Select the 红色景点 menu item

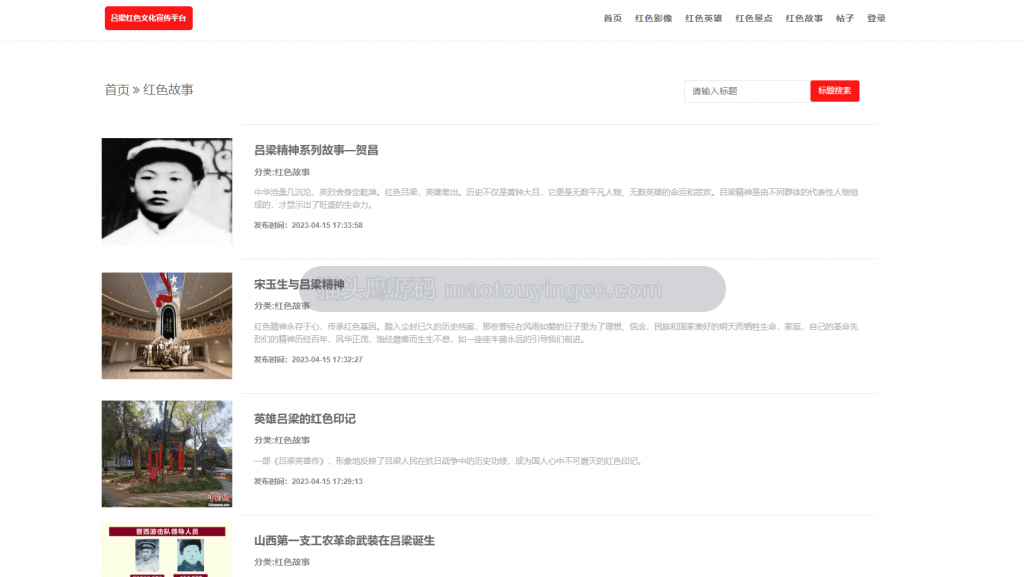coord(754,18)
